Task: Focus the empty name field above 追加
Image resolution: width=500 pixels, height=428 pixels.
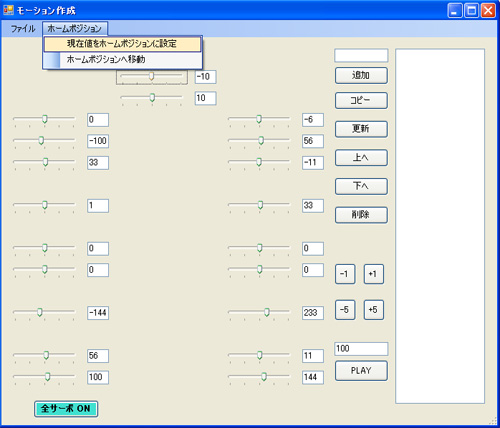Action: pos(361,55)
